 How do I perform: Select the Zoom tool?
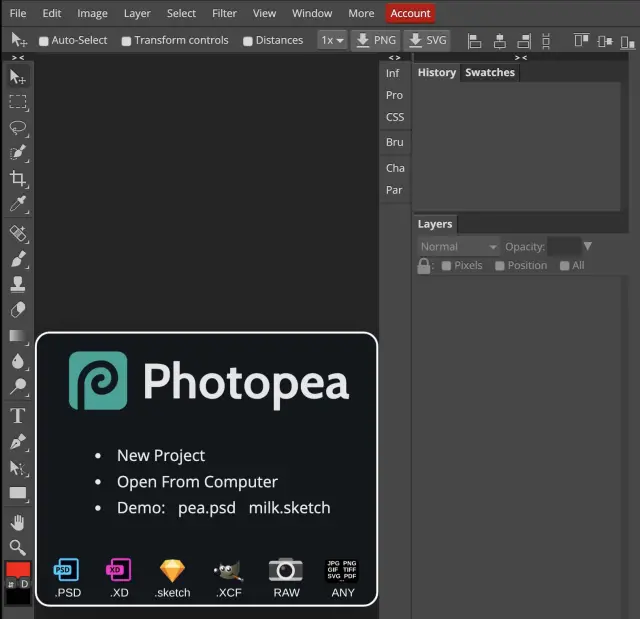18,547
